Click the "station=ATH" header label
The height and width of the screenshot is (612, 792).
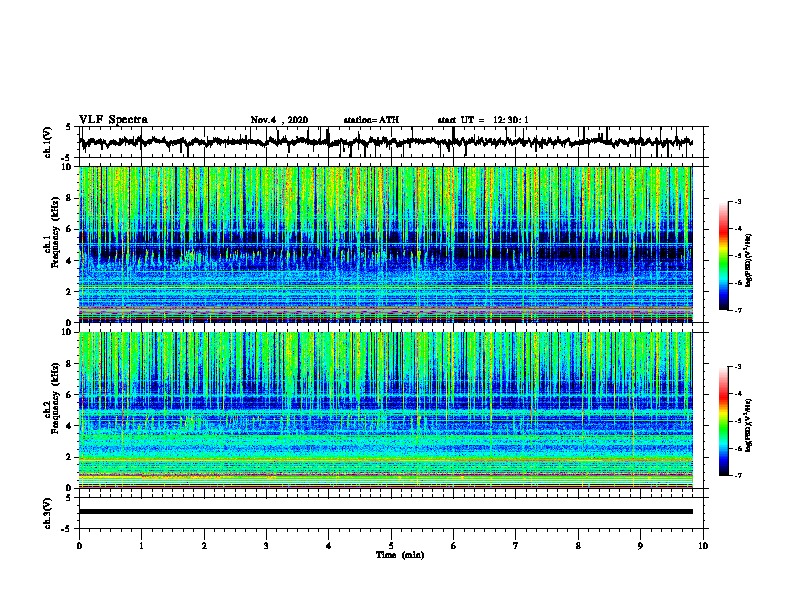tap(371, 120)
